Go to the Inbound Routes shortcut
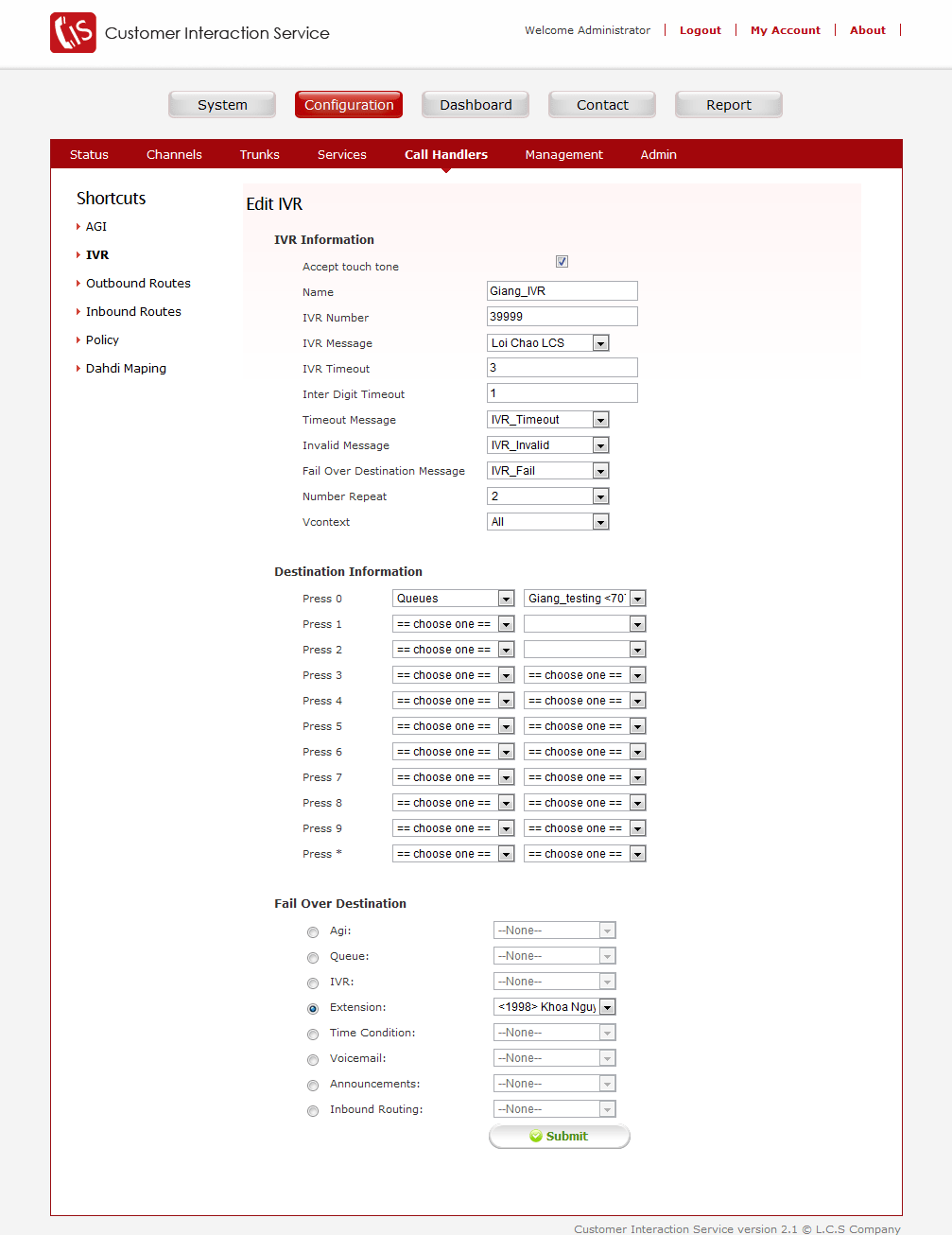Screen dimensions: 952x1235 [x=133, y=311]
